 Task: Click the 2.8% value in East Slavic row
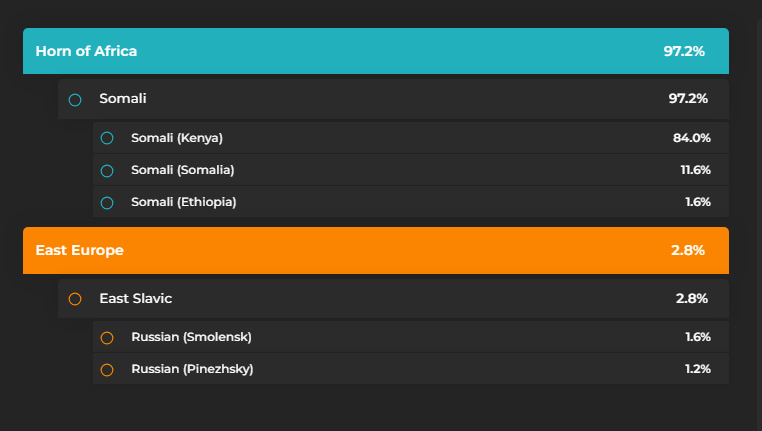coord(692,298)
